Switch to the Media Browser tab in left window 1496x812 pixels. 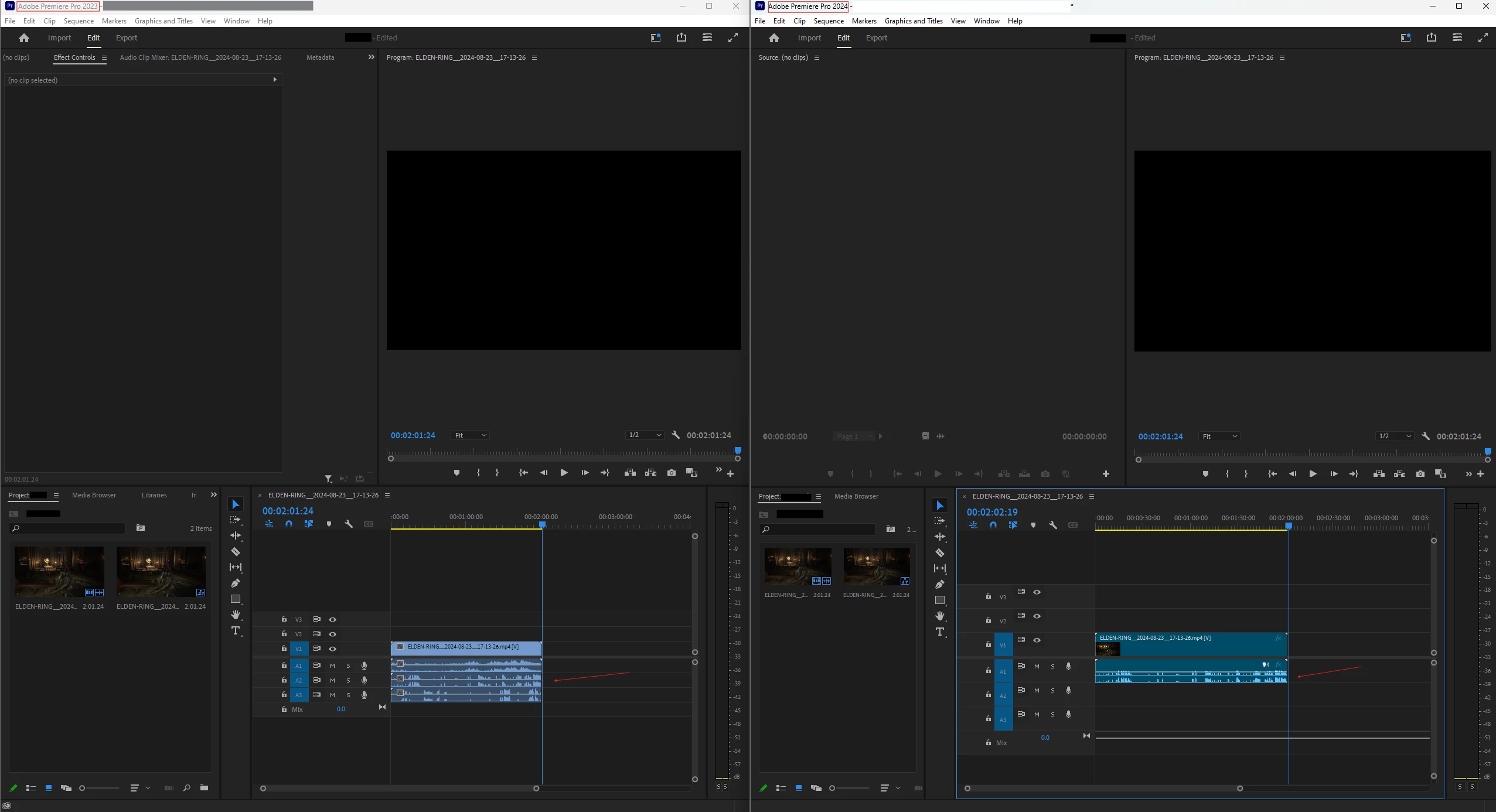click(94, 495)
